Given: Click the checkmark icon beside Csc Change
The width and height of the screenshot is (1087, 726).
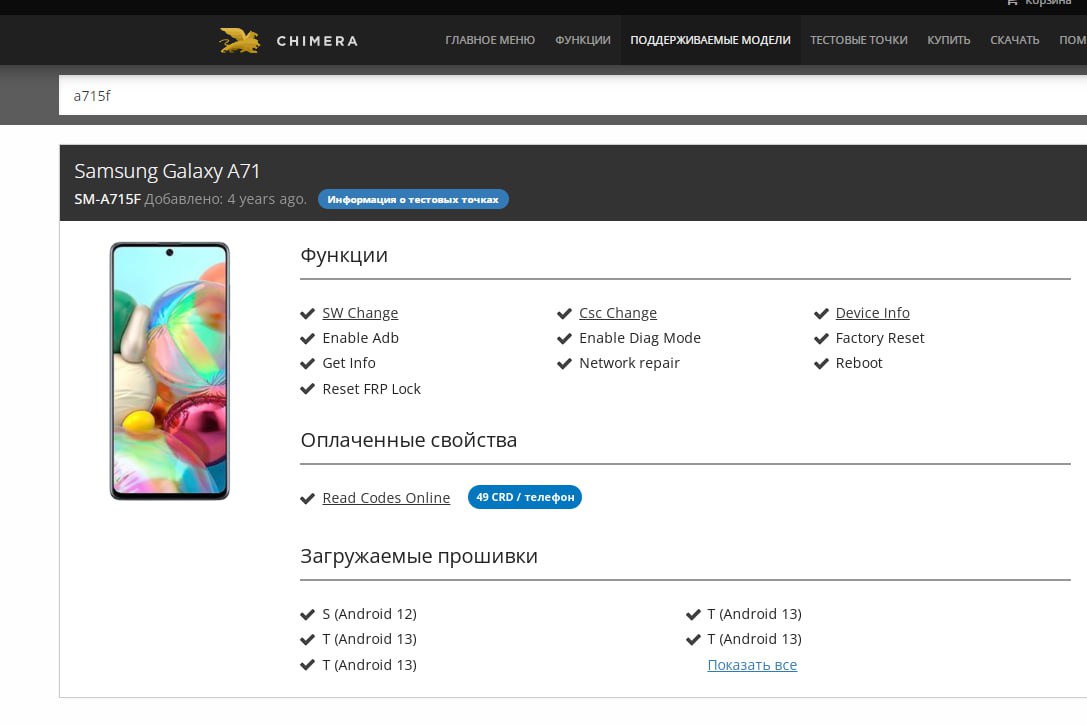Looking at the screenshot, I should (564, 313).
